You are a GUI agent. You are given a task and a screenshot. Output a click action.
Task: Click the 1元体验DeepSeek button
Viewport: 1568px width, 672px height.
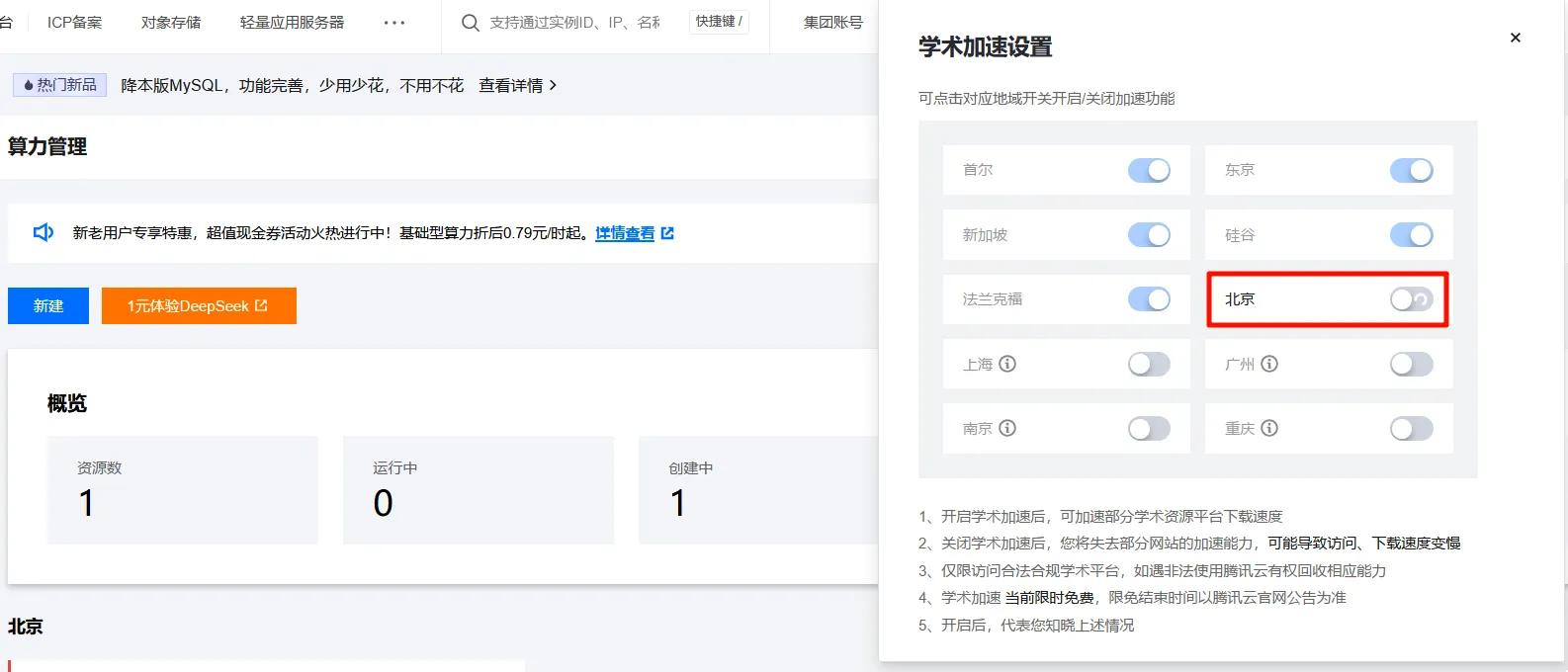click(x=199, y=306)
